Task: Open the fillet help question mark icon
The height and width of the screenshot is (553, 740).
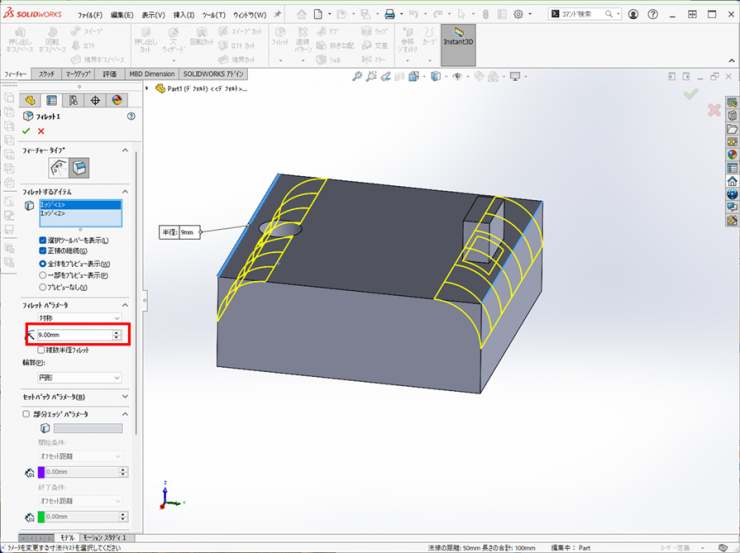Action: coord(131,116)
